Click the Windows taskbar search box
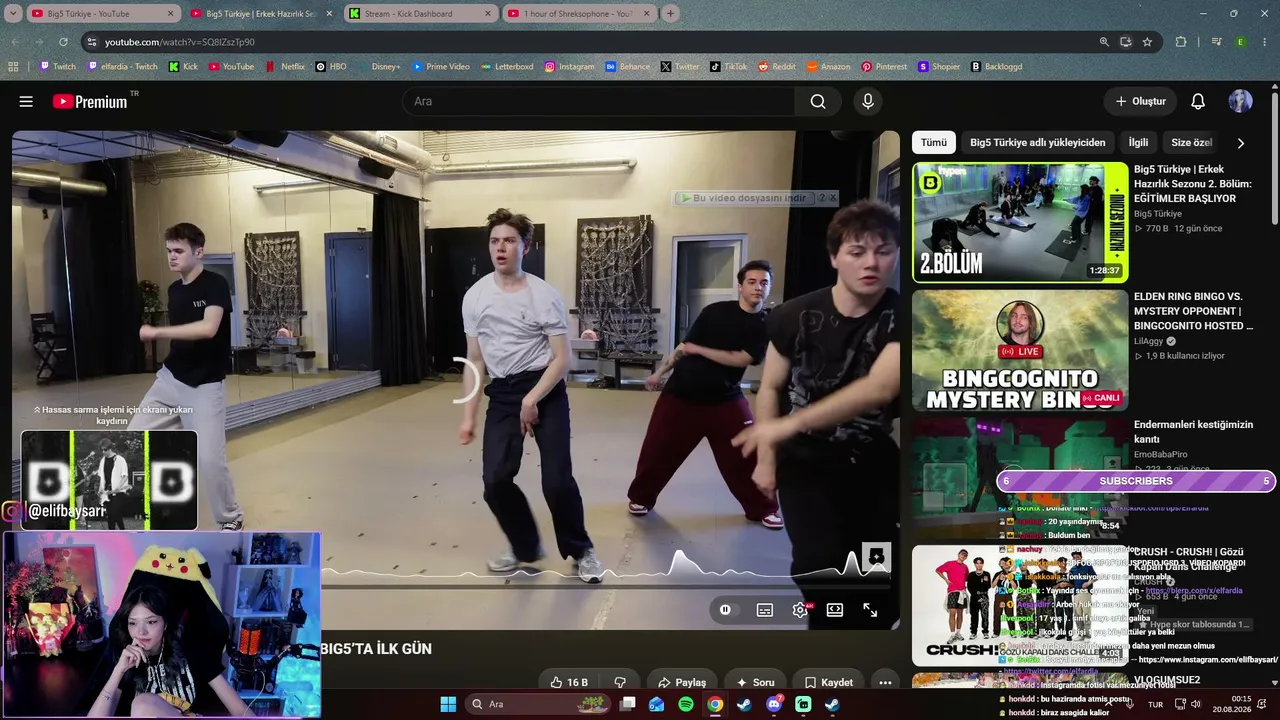This screenshot has height=720, width=1280. click(538, 704)
